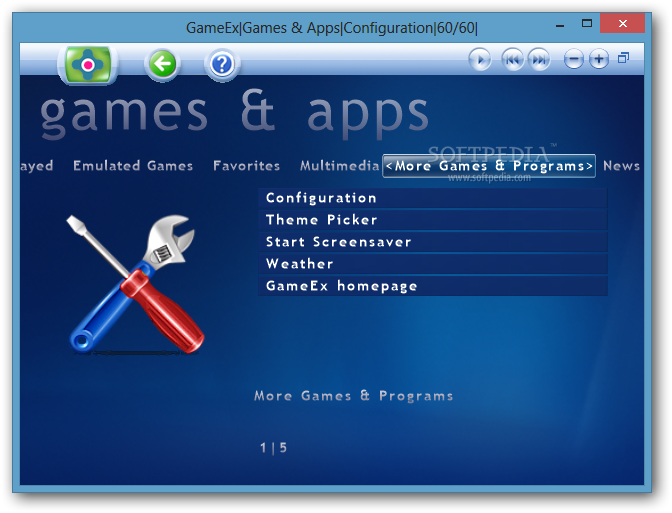The height and width of the screenshot is (513, 672).
Task: Click the minus volume button
Action: (x=573, y=59)
